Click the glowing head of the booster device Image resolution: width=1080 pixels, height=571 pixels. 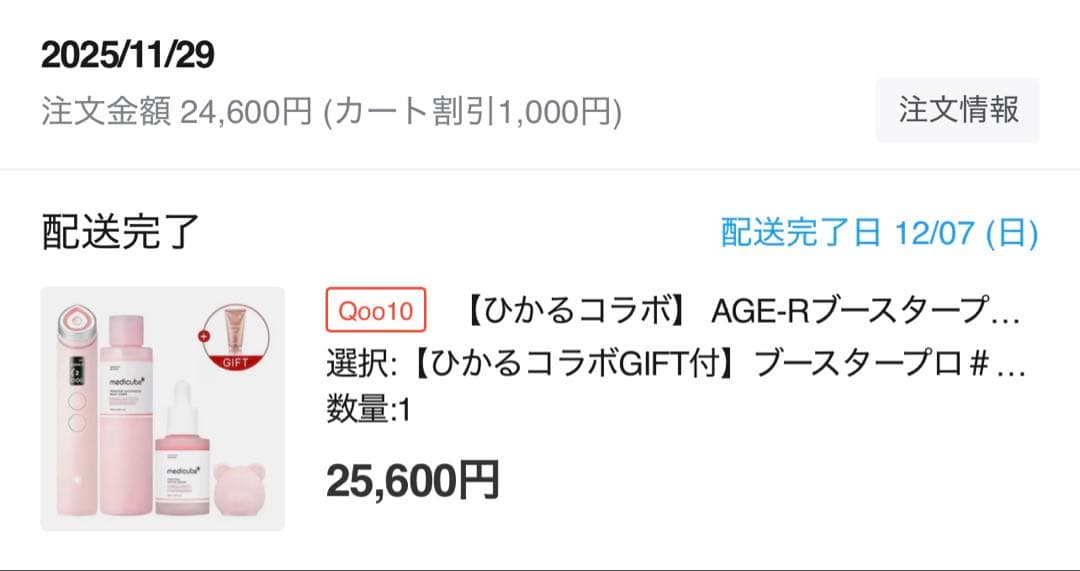(x=72, y=319)
